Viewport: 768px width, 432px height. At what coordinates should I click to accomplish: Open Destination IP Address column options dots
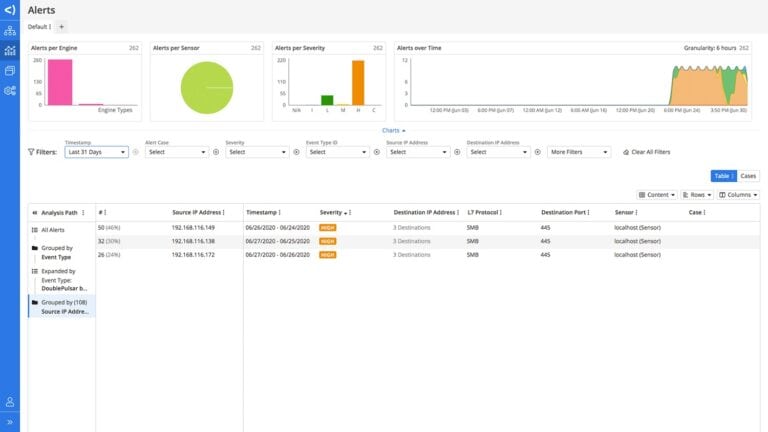(458, 213)
